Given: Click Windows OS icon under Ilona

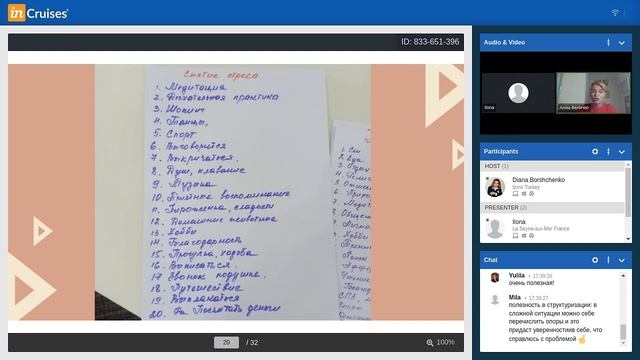Looking at the screenshot, I should click(x=524, y=236).
